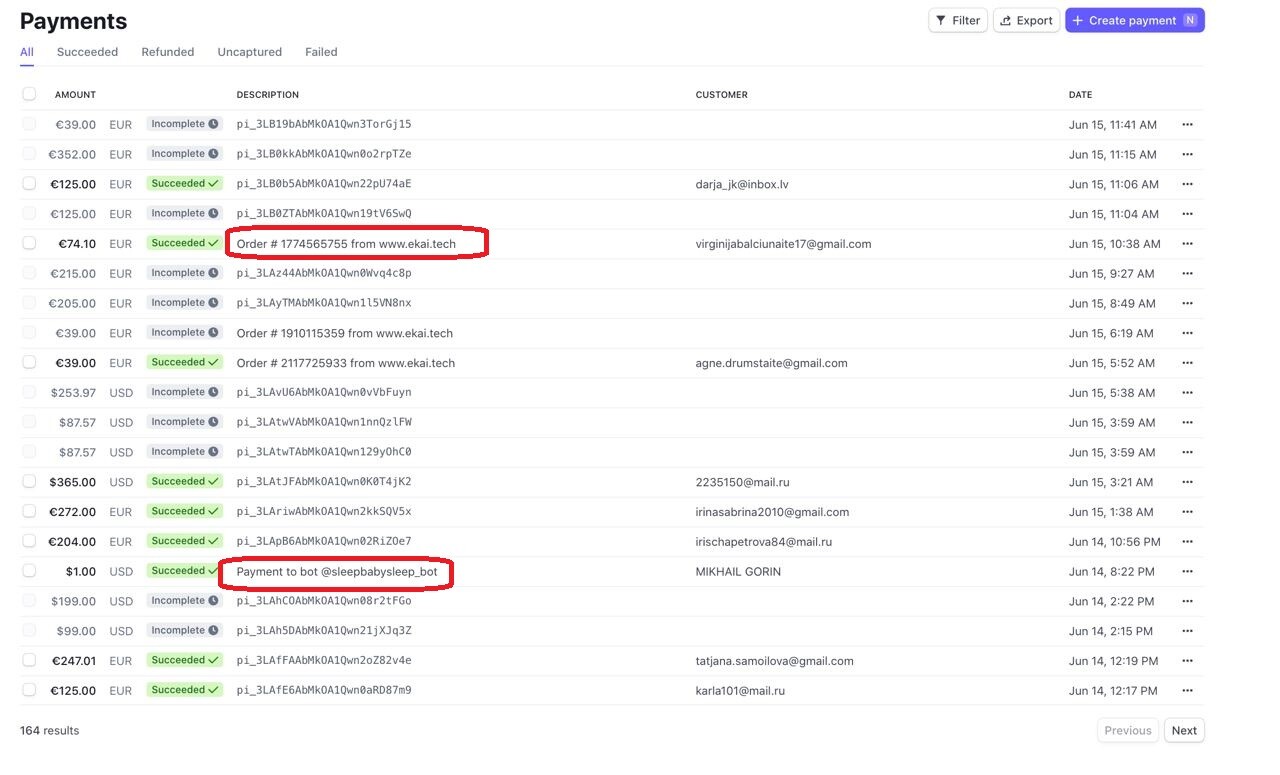1280x775 pixels.
Task: Click customer agne.drumstaite@gmail.com
Action: pos(771,363)
